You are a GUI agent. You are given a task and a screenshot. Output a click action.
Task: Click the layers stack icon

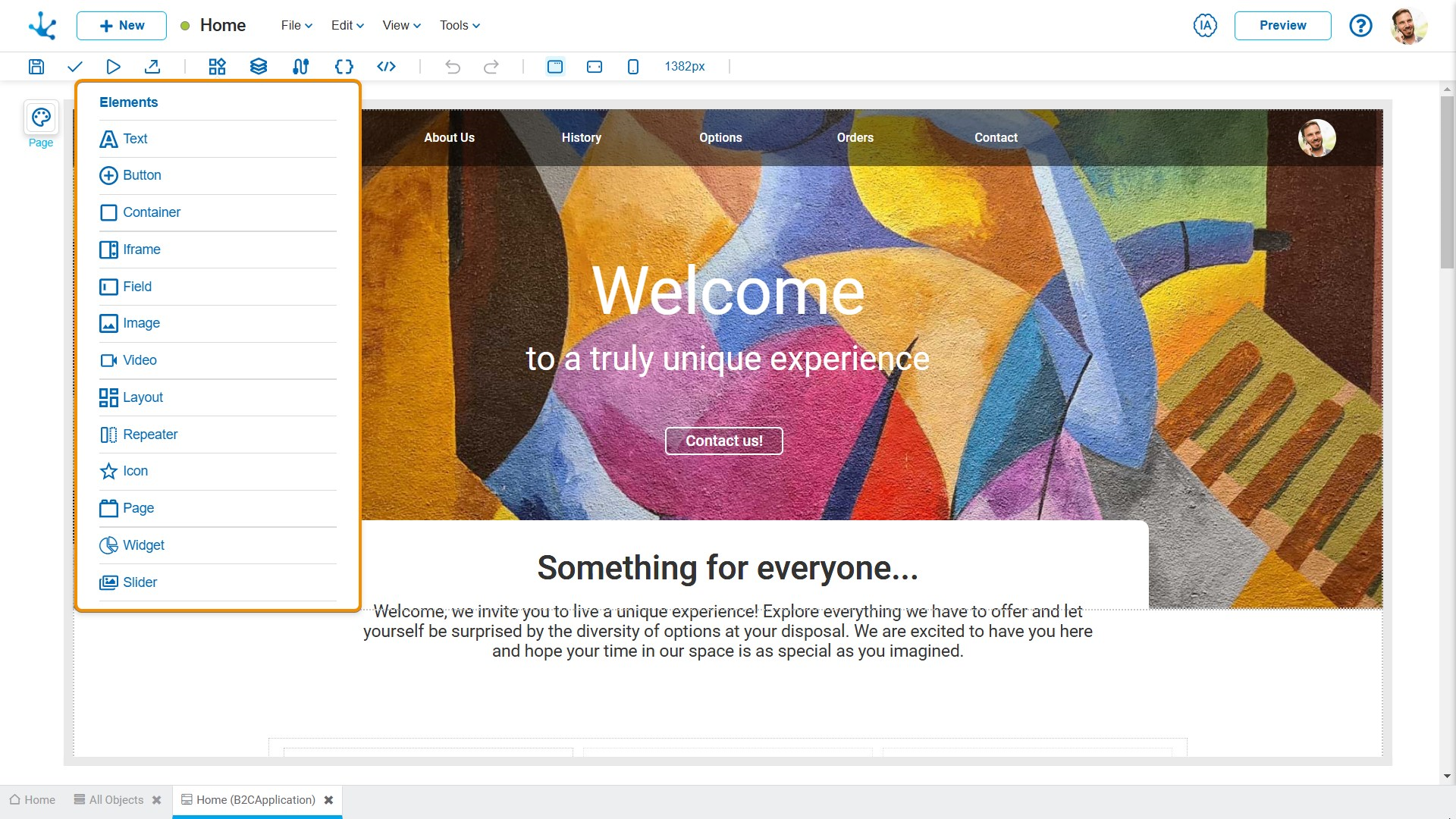click(x=259, y=67)
